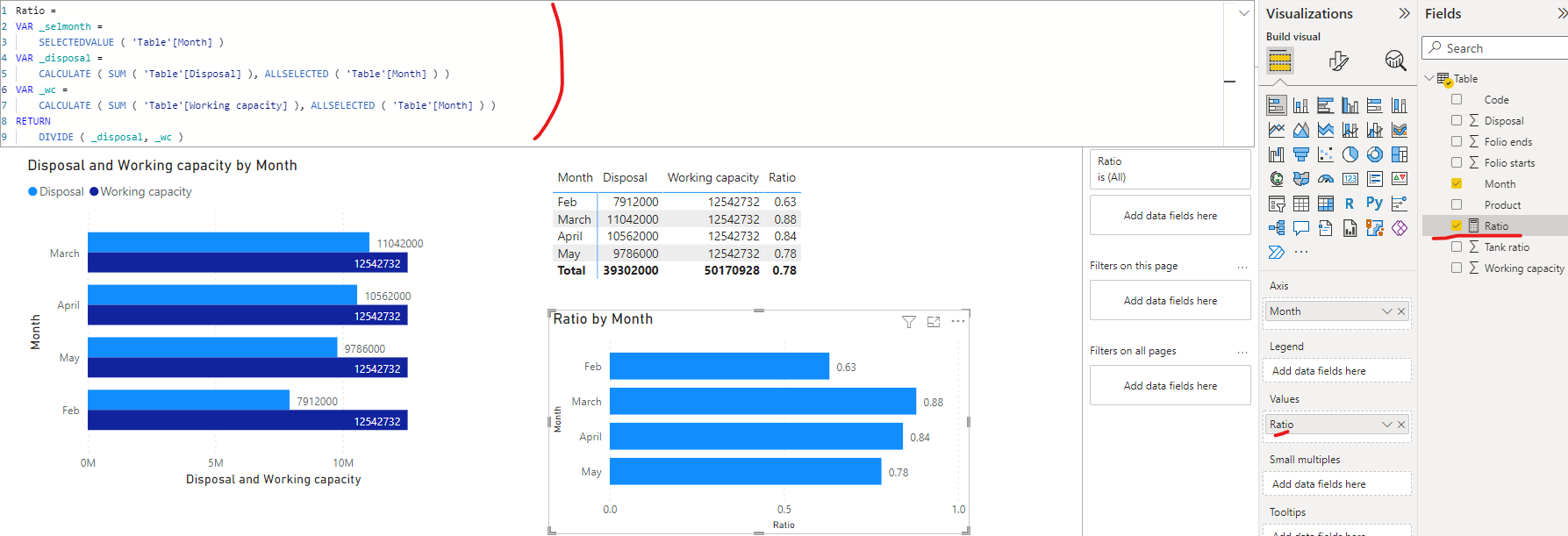Open Month axis field dropdown arrow

[x=1387, y=311]
